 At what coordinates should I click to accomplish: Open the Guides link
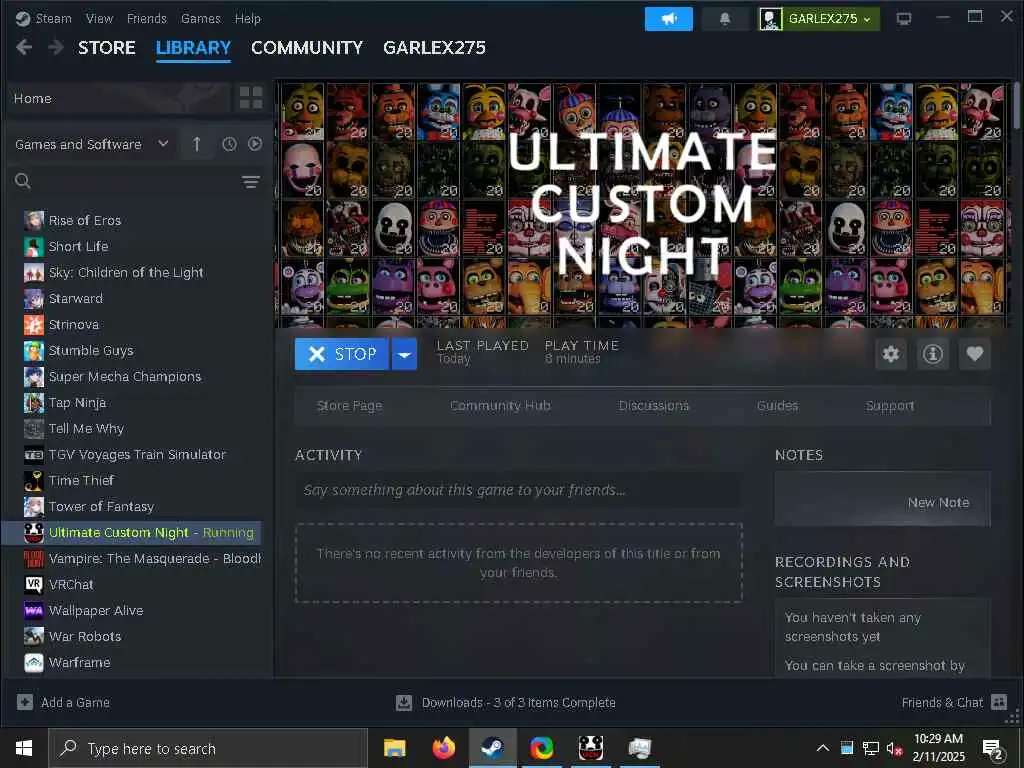(x=777, y=406)
